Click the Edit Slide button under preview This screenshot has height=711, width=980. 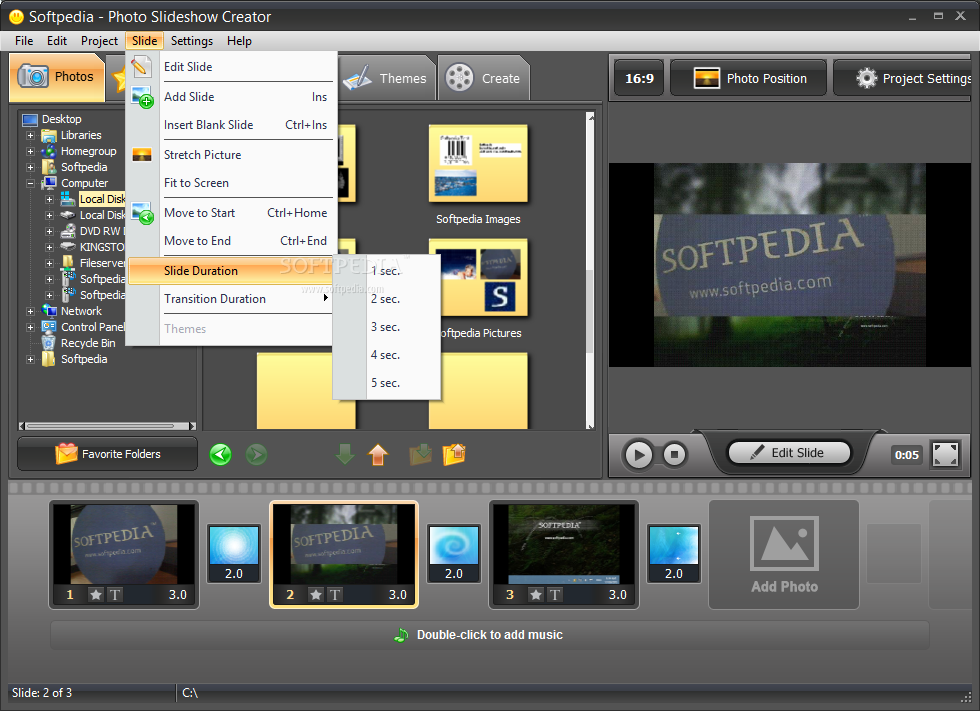[789, 453]
